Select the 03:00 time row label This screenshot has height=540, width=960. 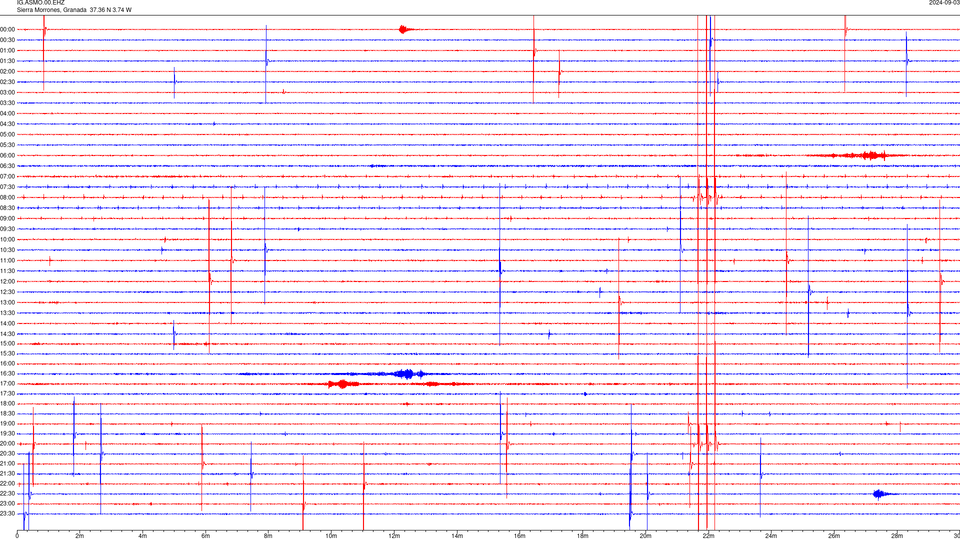[8, 92]
